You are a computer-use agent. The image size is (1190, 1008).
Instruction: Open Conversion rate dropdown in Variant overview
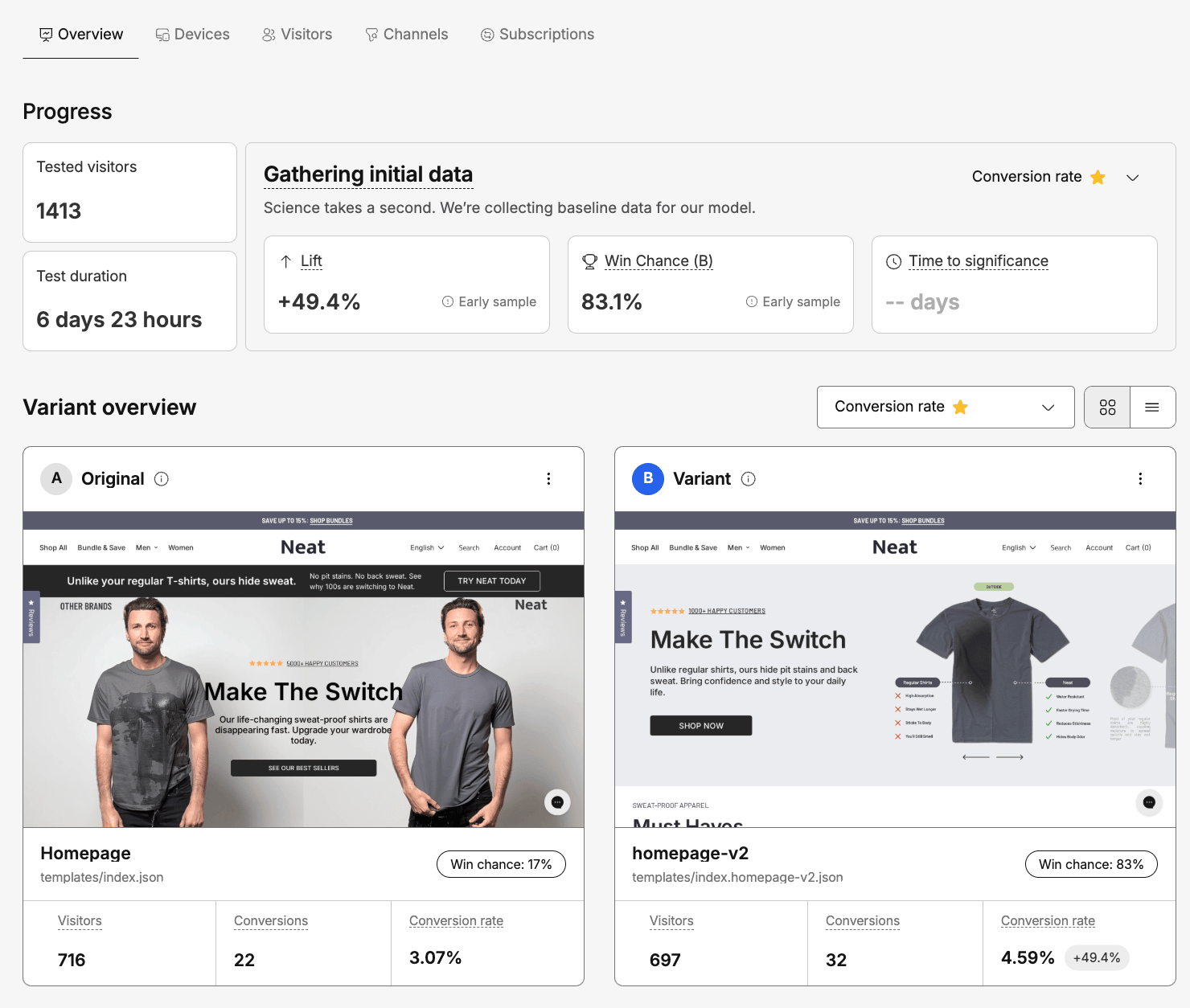(x=945, y=408)
